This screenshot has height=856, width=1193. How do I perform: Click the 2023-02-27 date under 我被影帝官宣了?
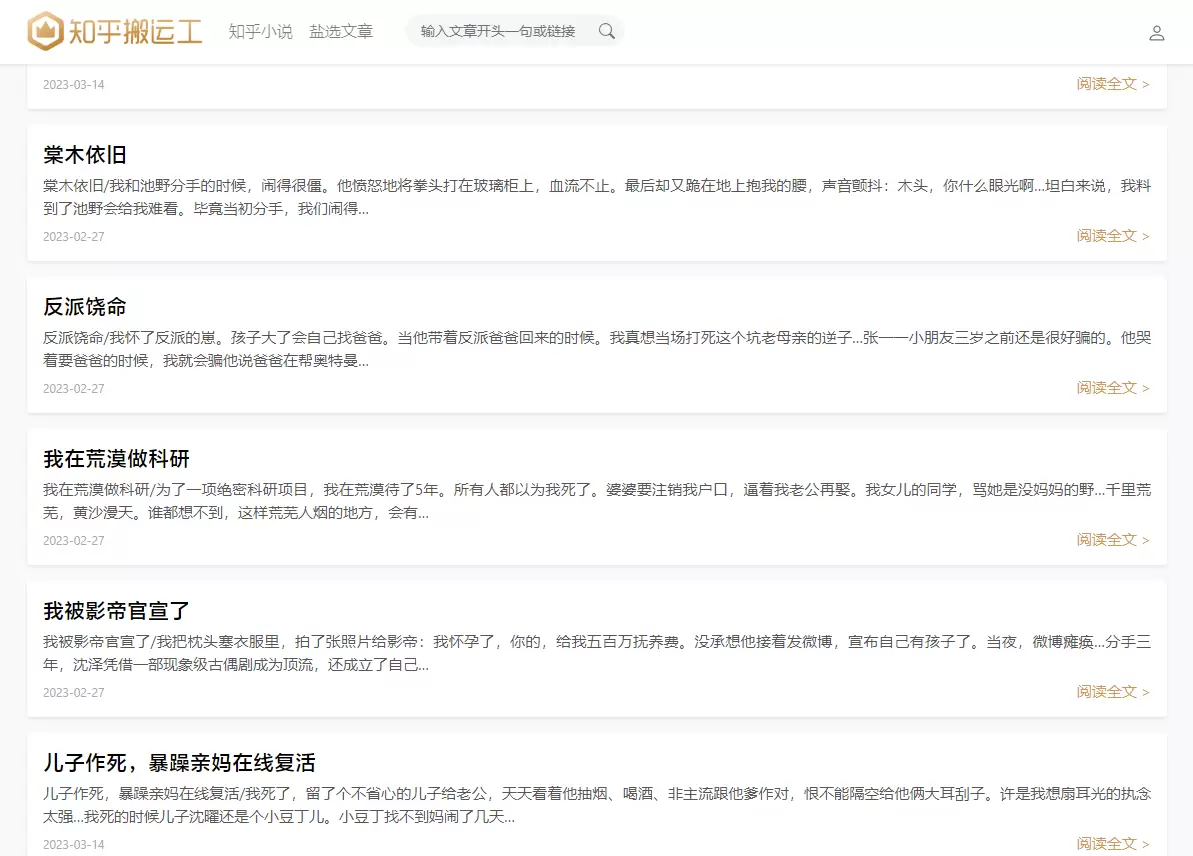tap(74, 692)
